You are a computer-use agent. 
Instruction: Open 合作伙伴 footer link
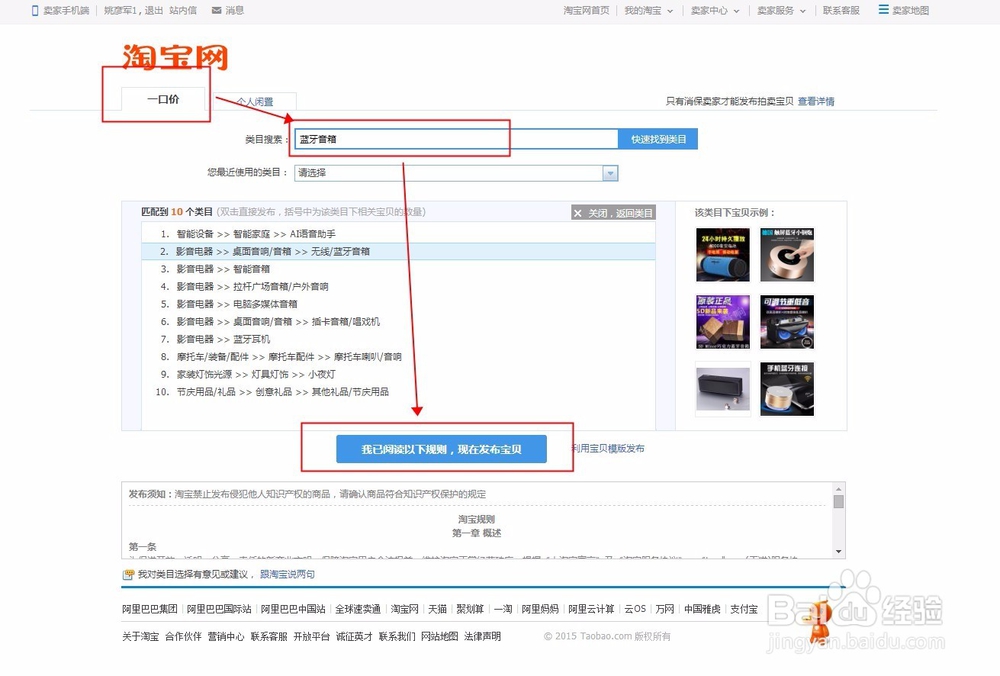point(183,636)
